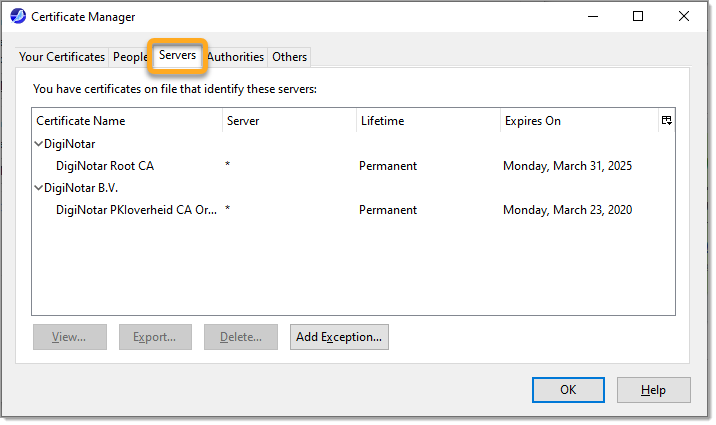
Task: Collapse the DigiNotar group
Action: point(38,144)
